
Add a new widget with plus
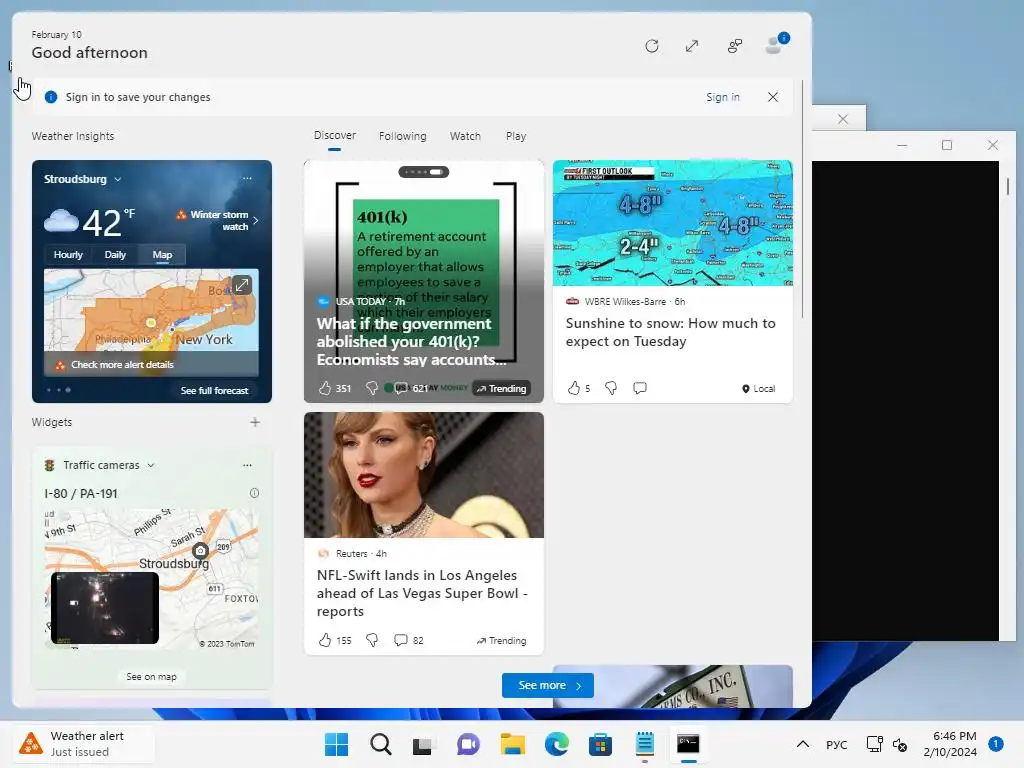[x=255, y=422]
